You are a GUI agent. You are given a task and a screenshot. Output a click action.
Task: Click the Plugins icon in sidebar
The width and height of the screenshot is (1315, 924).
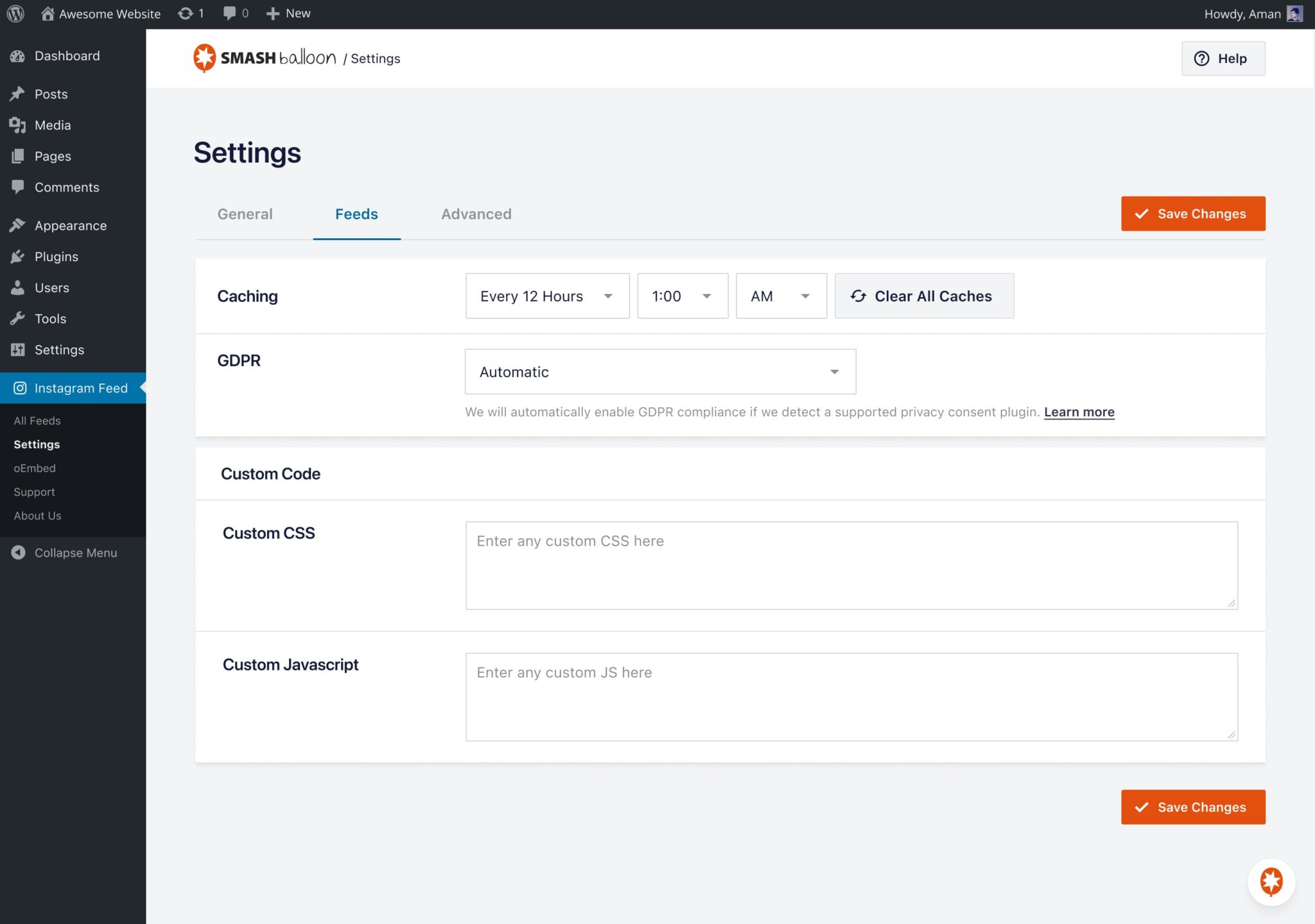17,257
